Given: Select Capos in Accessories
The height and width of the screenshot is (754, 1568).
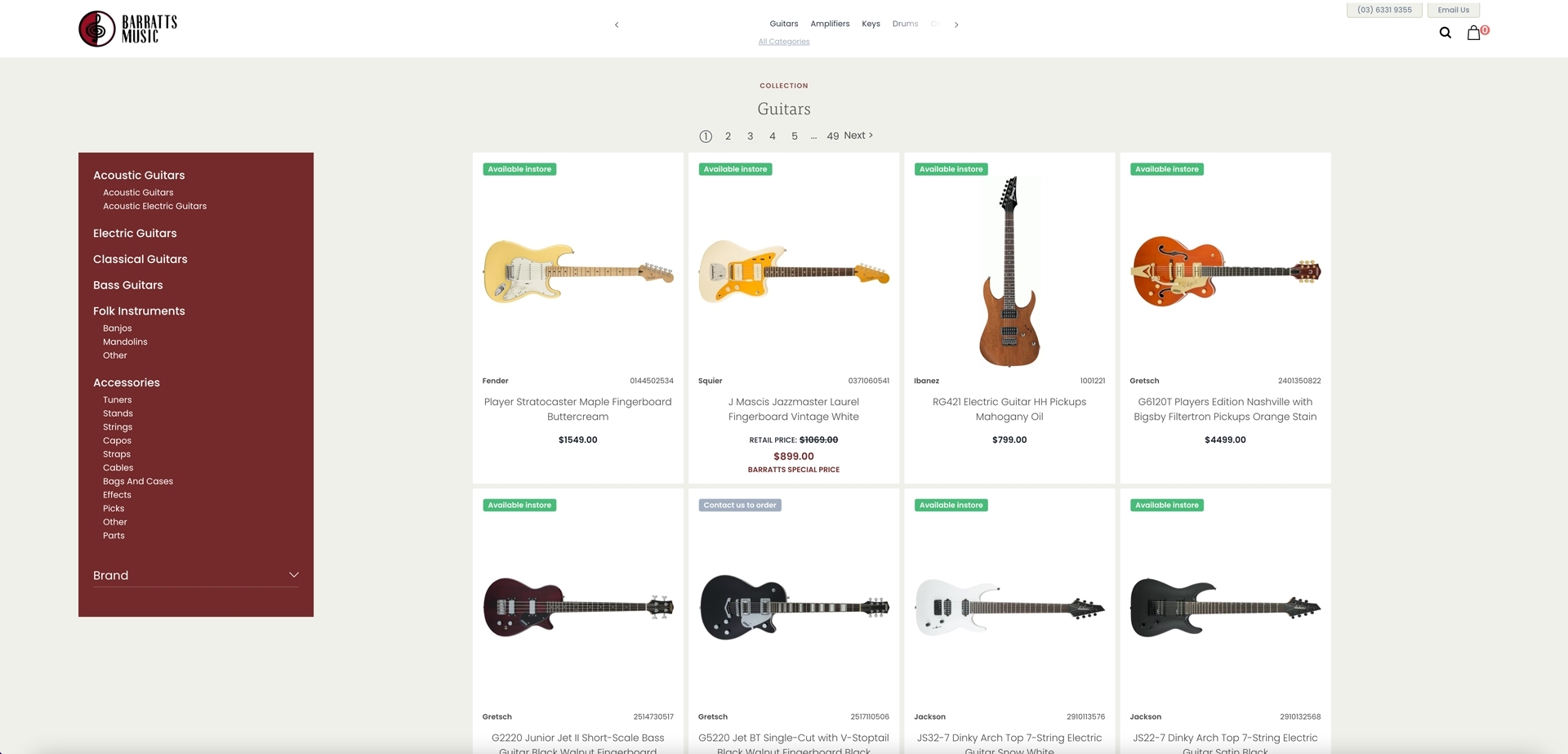Looking at the screenshot, I should 117,441.
